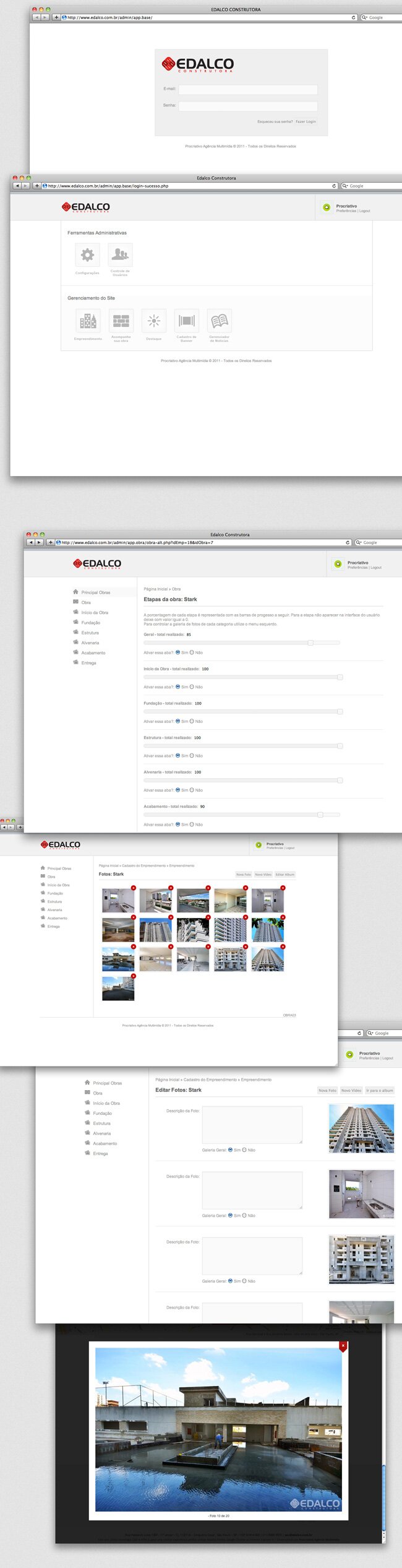The height and width of the screenshot is (1568, 402).
Task: Set Galeria Geral to Não for kitchen interior photo
Action: point(244,1215)
